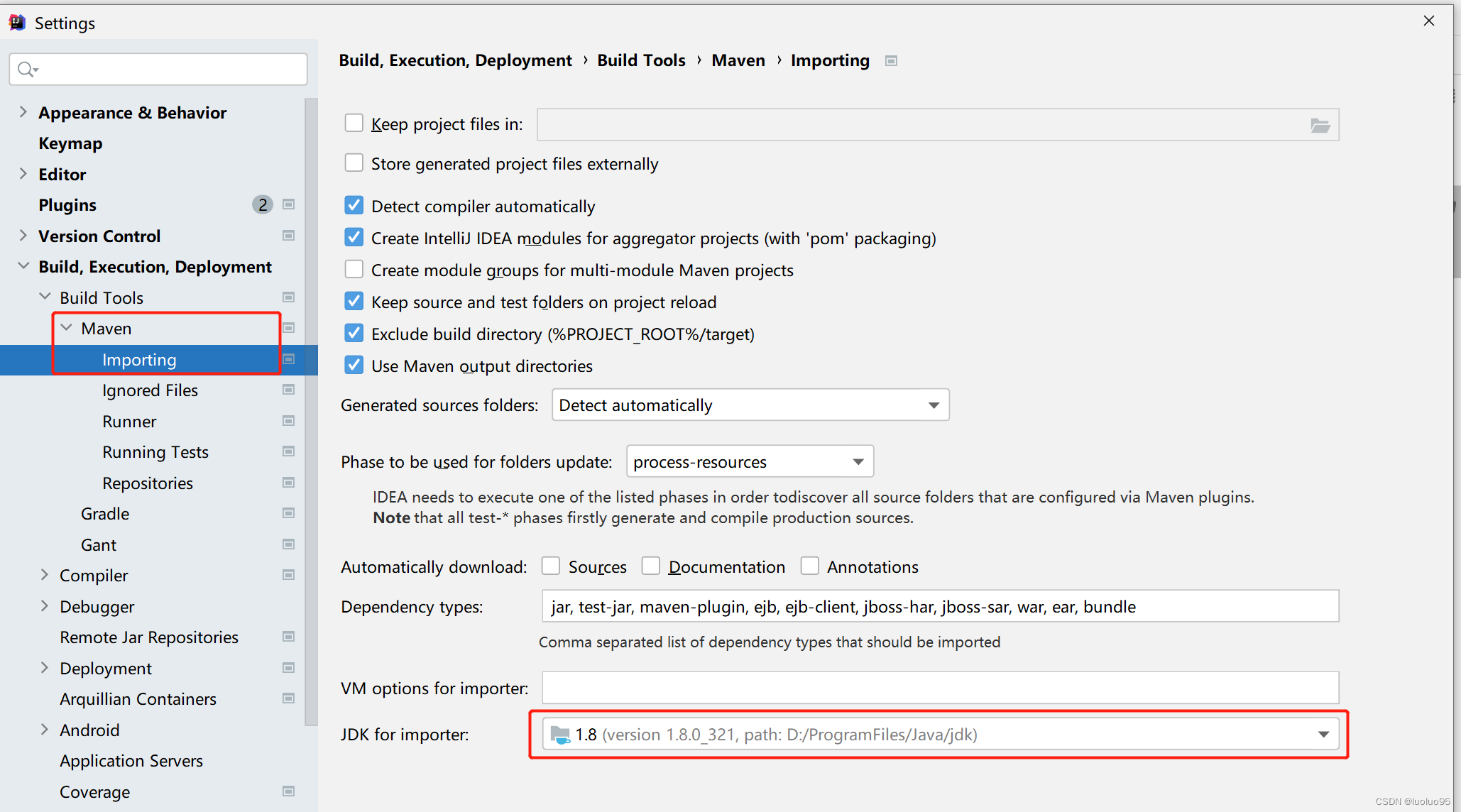Image resolution: width=1461 pixels, height=812 pixels.
Task: Click the project icon next to Gradle
Action: point(288,513)
